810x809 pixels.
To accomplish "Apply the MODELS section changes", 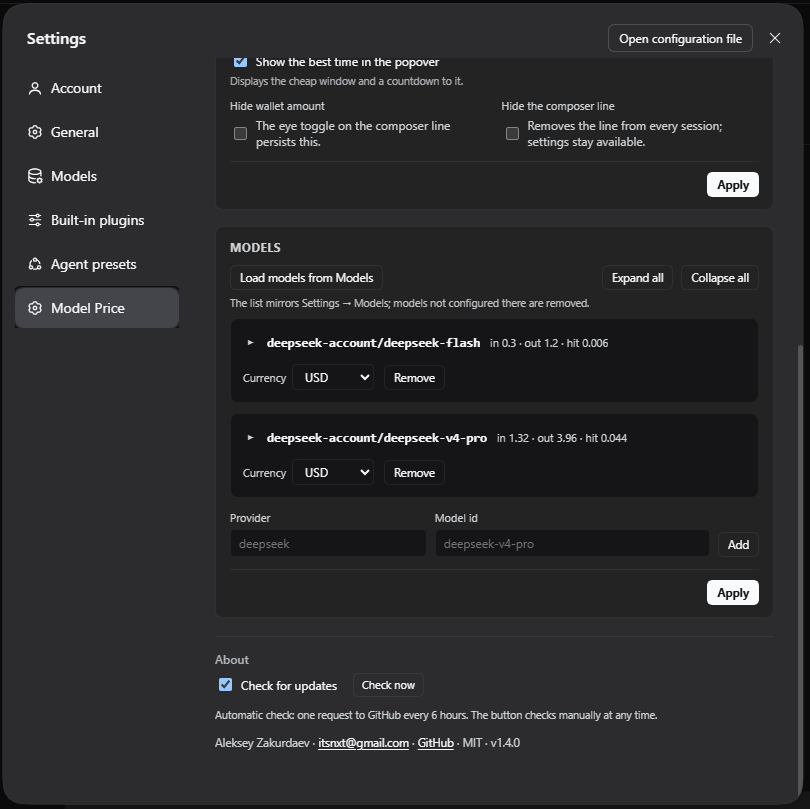I will click(733, 593).
